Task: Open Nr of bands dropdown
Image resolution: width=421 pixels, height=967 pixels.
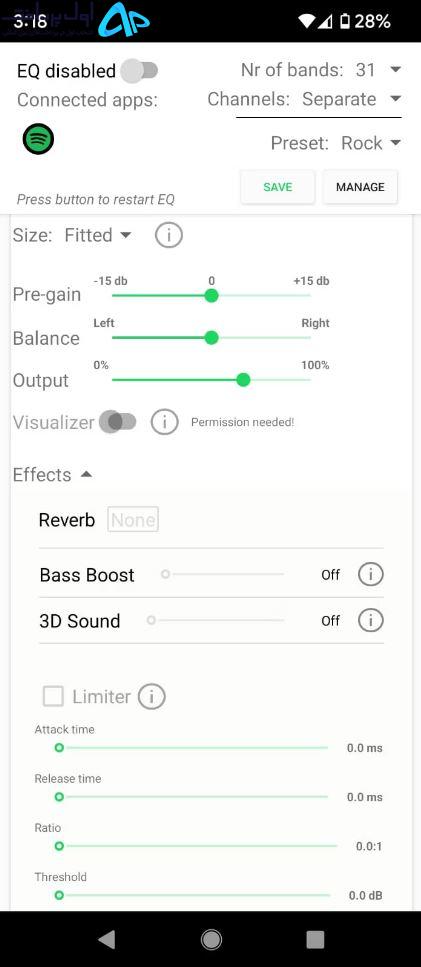Action: pos(378,70)
